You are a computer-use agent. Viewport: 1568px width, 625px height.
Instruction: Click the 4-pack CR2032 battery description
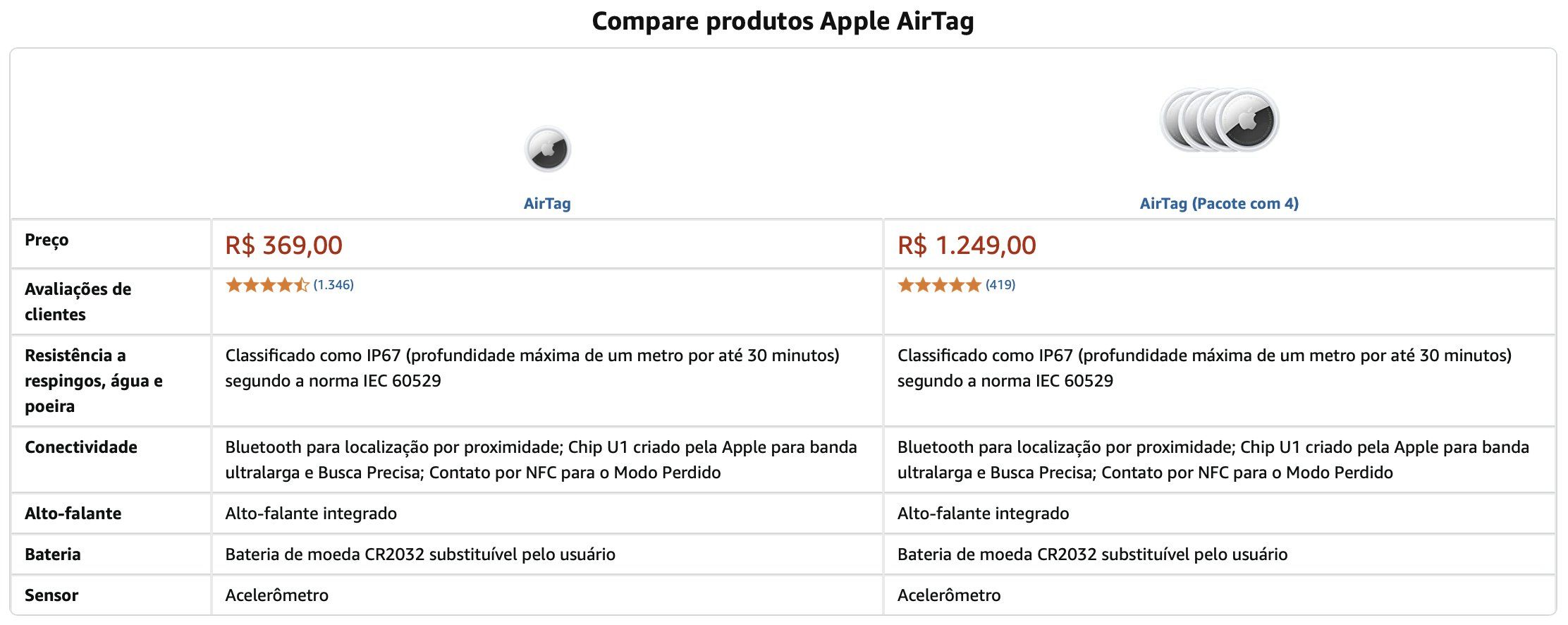[x=1092, y=554]
